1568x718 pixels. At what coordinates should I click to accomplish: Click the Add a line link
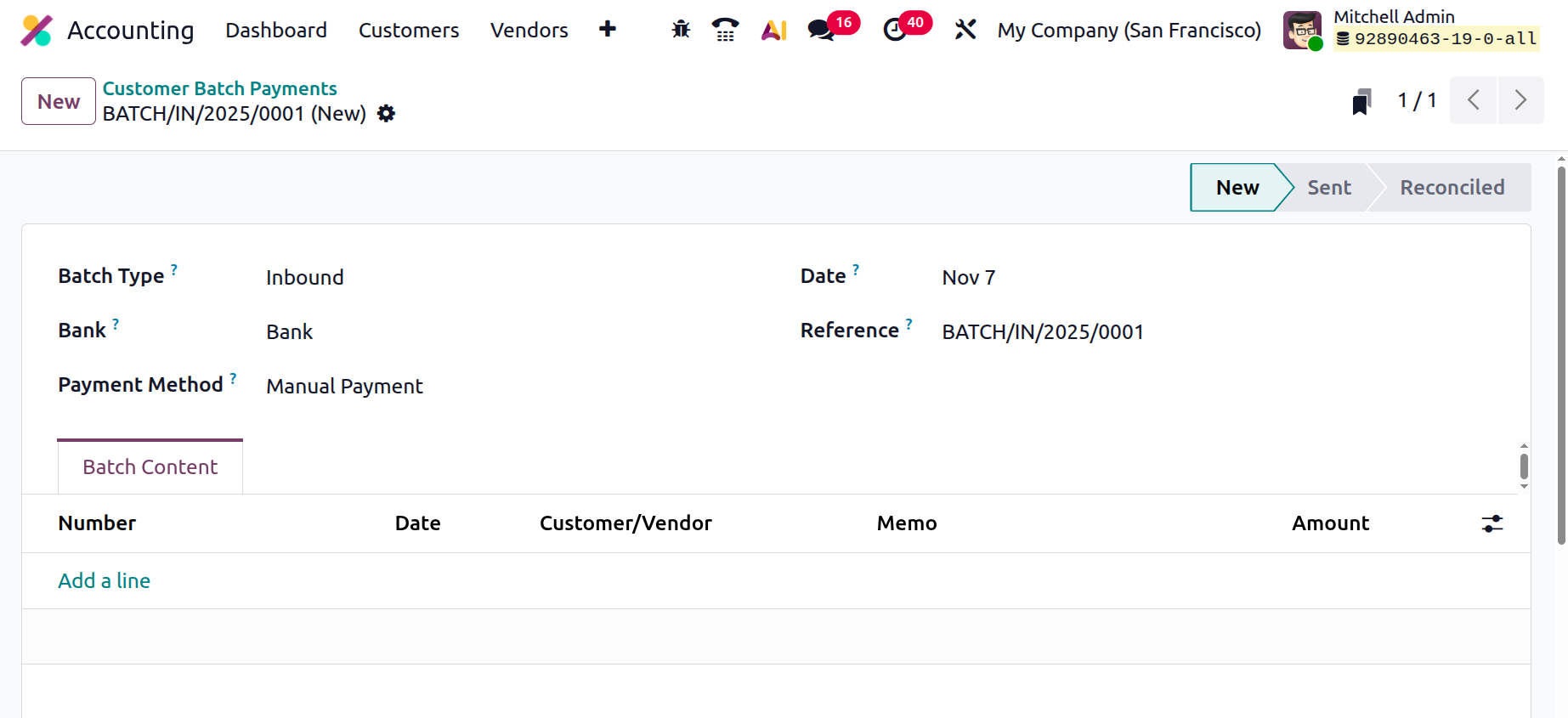tap(105, 581)
